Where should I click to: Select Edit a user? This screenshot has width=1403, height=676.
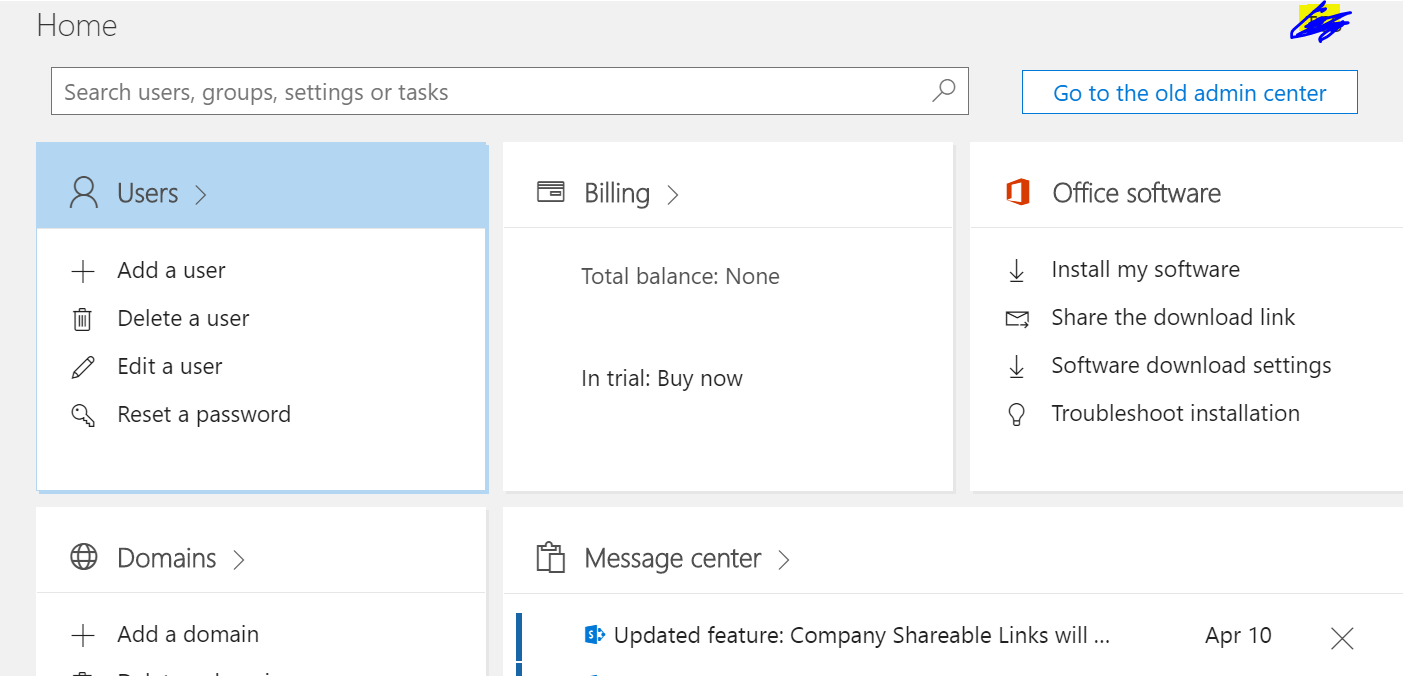click(170, 366)
